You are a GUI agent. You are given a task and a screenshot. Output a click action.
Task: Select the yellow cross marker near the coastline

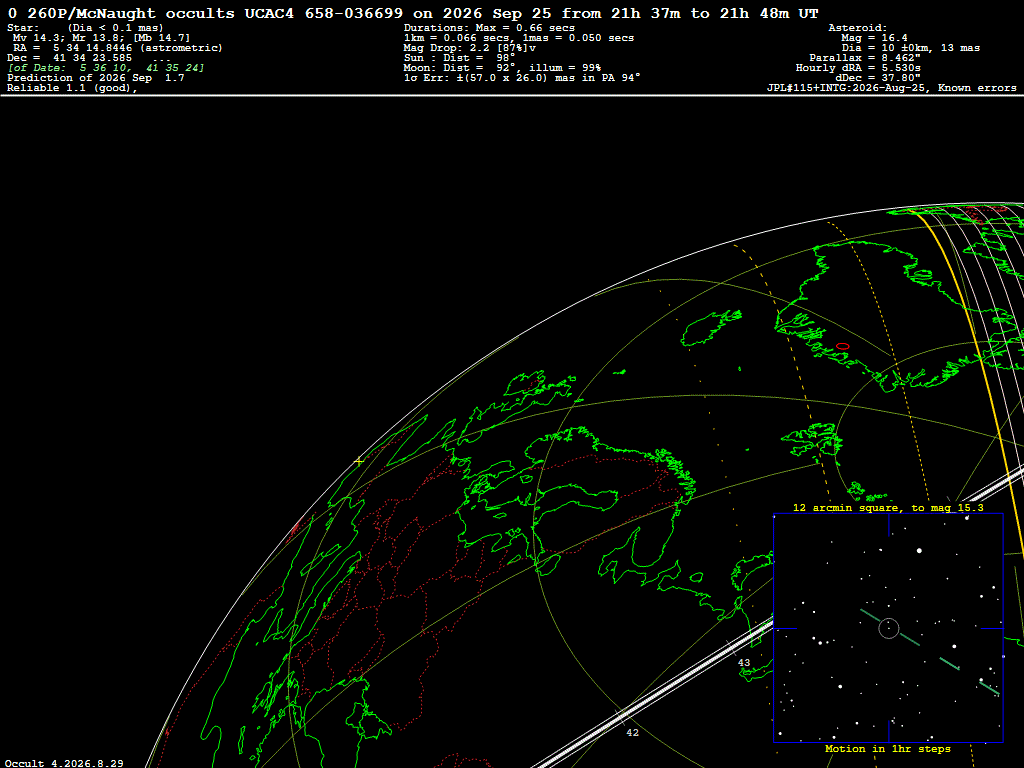(x=359, y=461)
